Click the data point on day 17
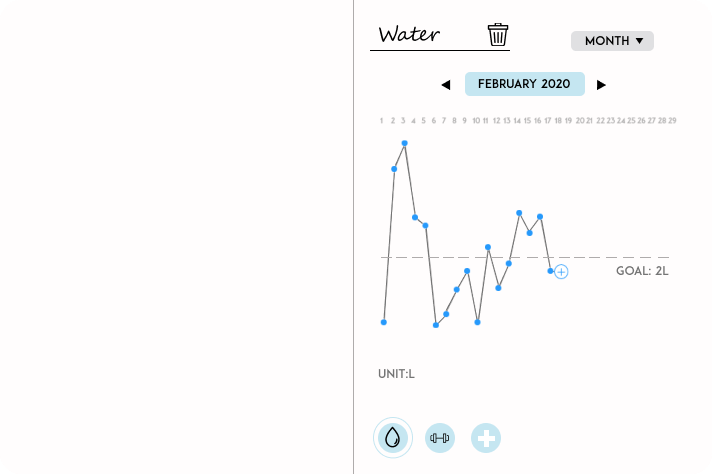Viewport: 712px width, 474px height. coord(551,271)
